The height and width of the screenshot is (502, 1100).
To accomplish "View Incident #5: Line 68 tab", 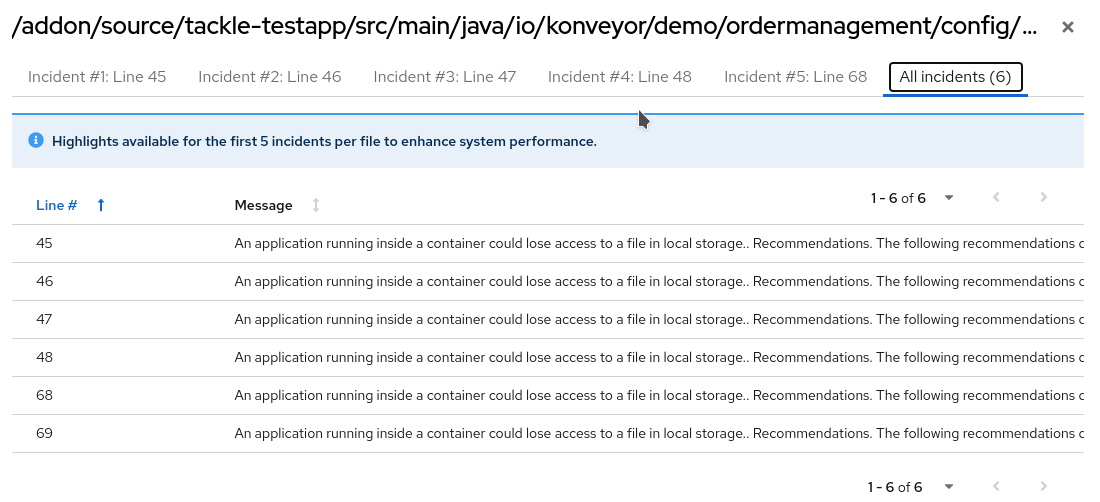I will point(795,77).
